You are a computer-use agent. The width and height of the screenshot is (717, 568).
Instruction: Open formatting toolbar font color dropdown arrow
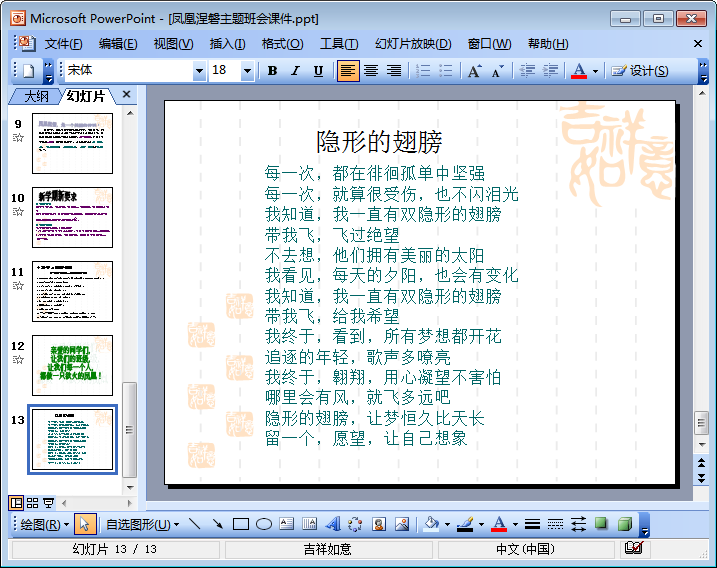595,71
